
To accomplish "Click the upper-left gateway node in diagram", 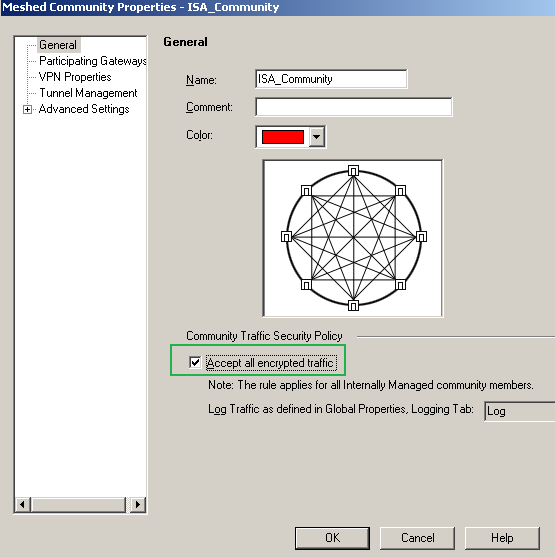I will tap(306, 190).
